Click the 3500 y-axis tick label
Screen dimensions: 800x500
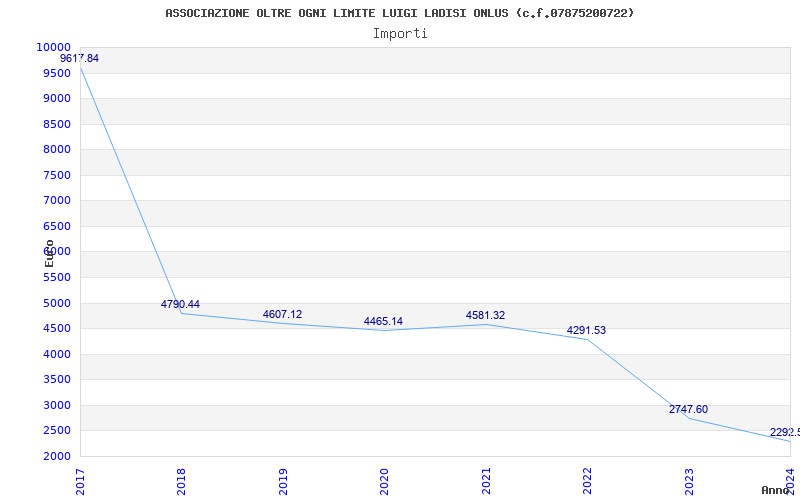(57, 380)
